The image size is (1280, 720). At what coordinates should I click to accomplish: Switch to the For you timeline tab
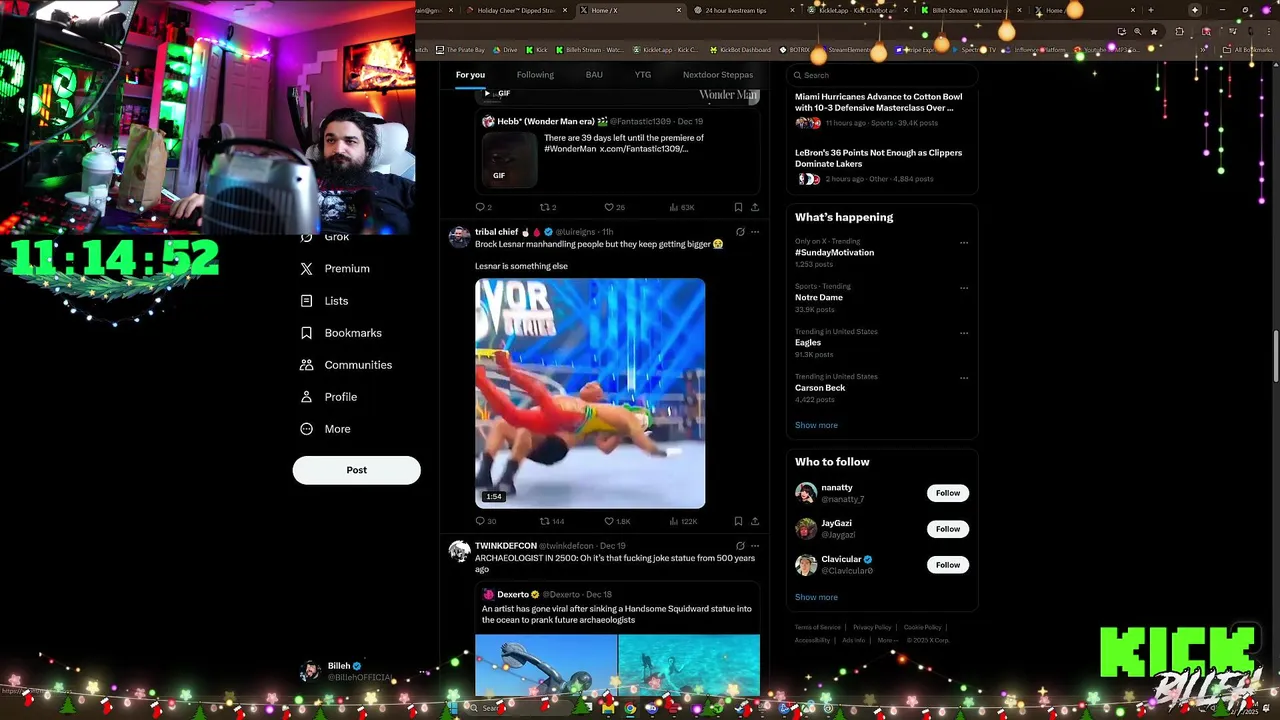click(x=470, y=75)
